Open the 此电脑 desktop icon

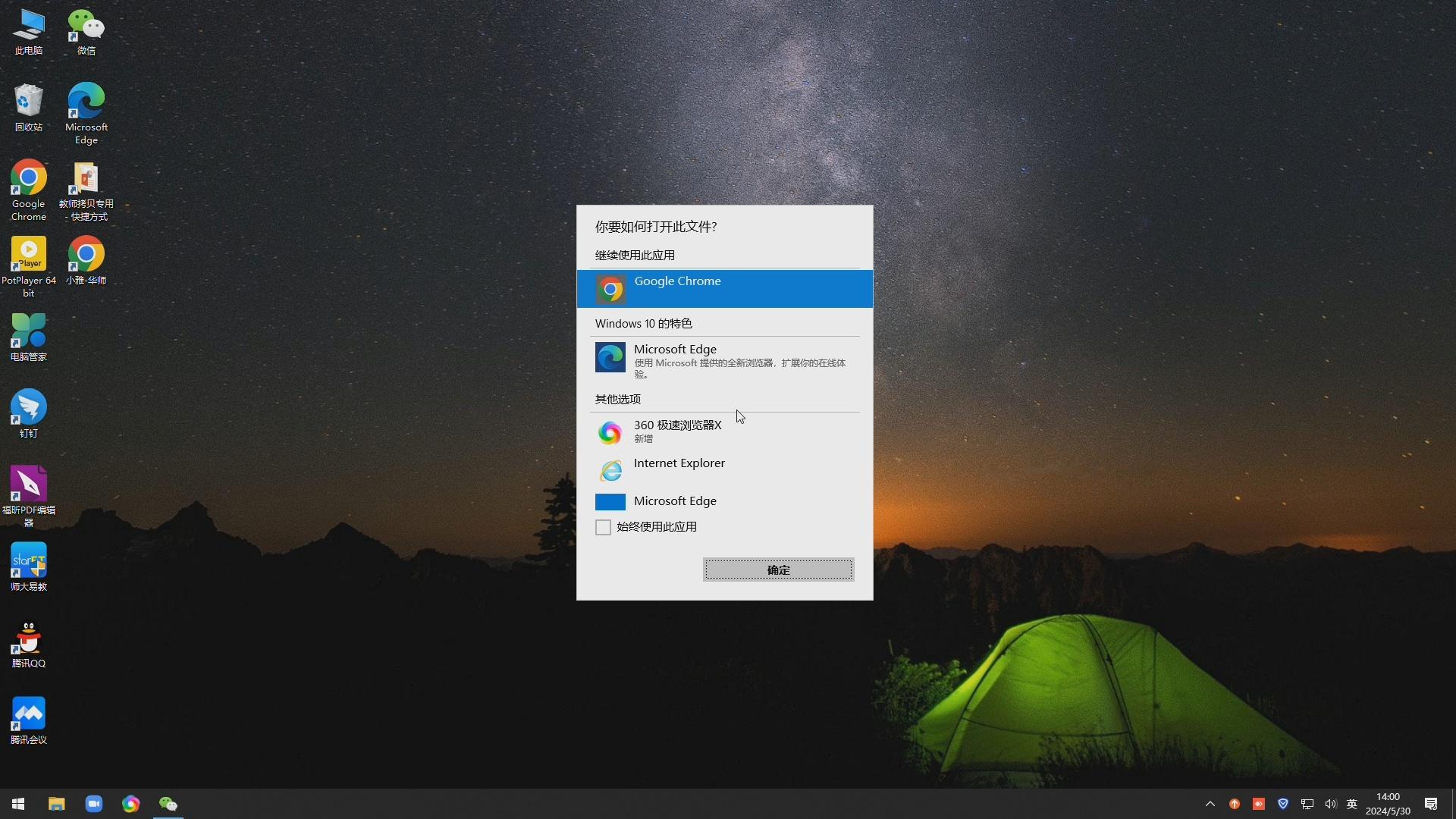(x=29, y=32)
